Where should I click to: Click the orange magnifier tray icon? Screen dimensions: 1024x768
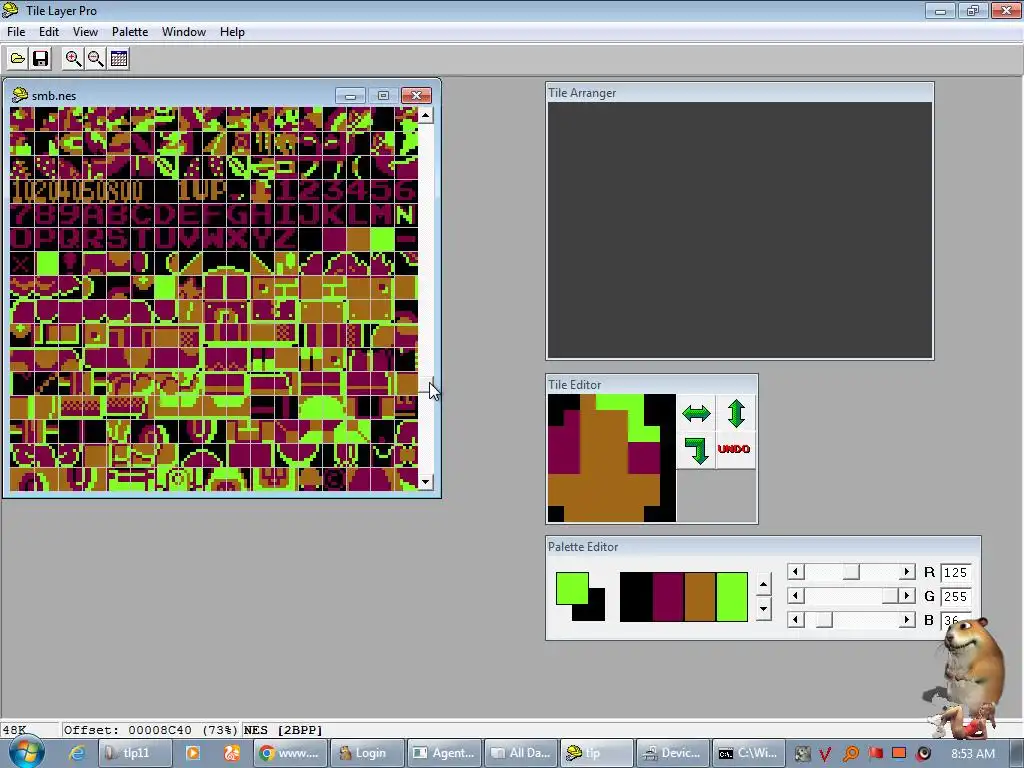[851, 754]
